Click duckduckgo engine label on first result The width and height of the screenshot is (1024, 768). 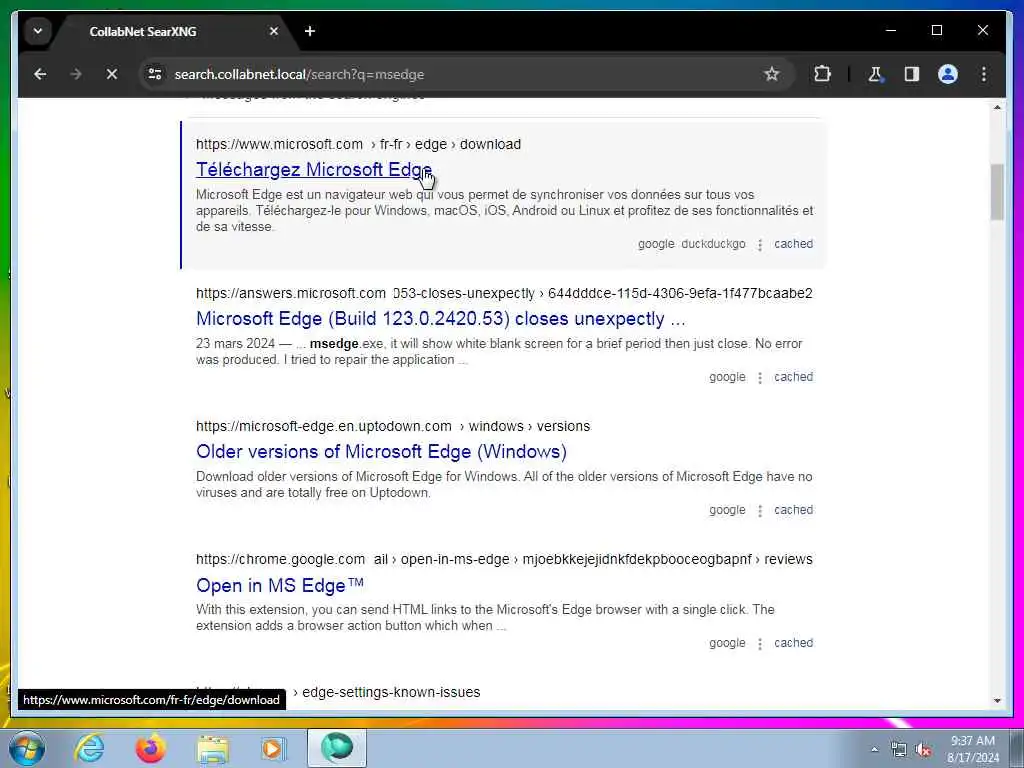(713, 244)
